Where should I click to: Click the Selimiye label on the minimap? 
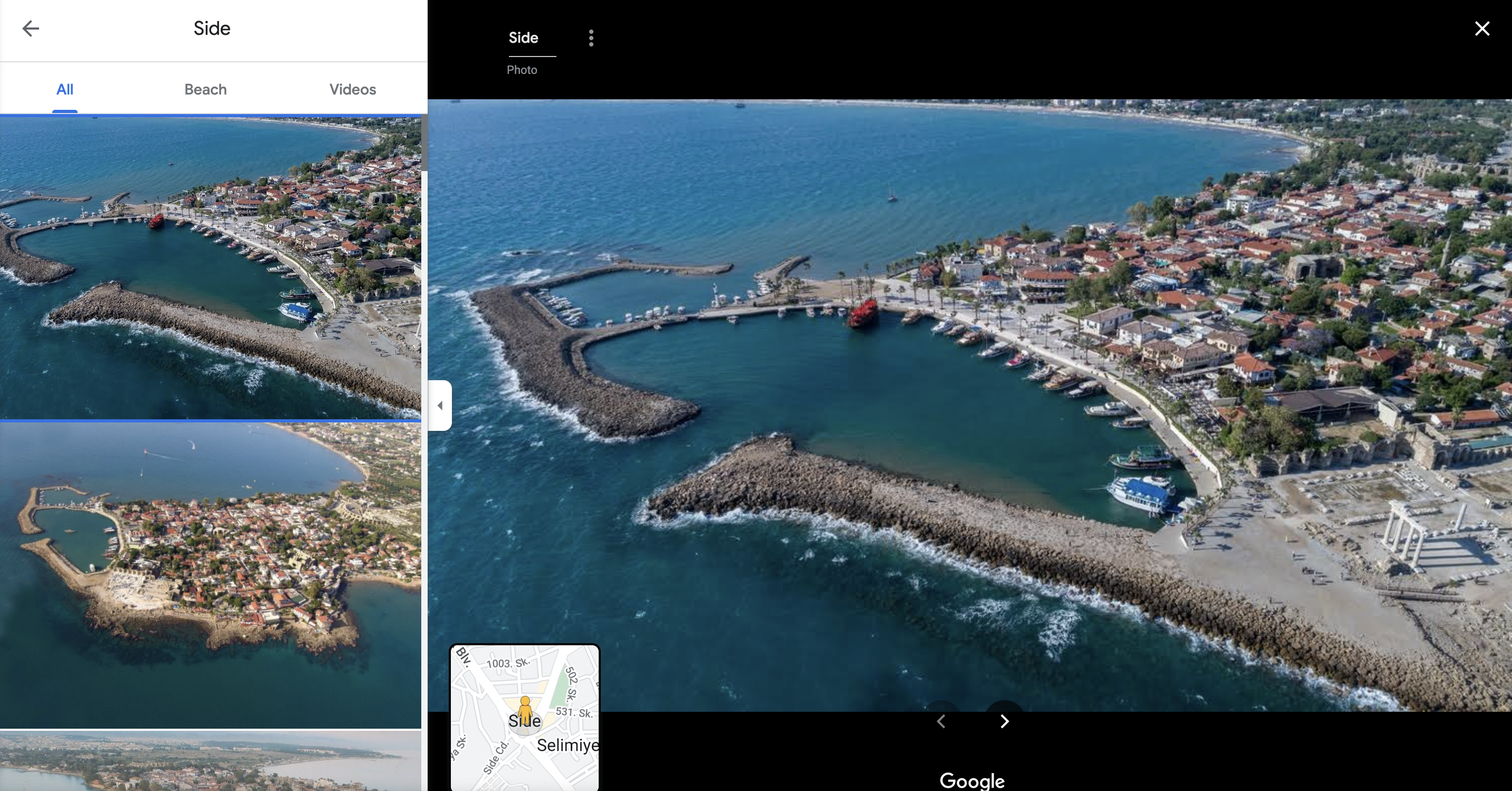coord(567,745)
